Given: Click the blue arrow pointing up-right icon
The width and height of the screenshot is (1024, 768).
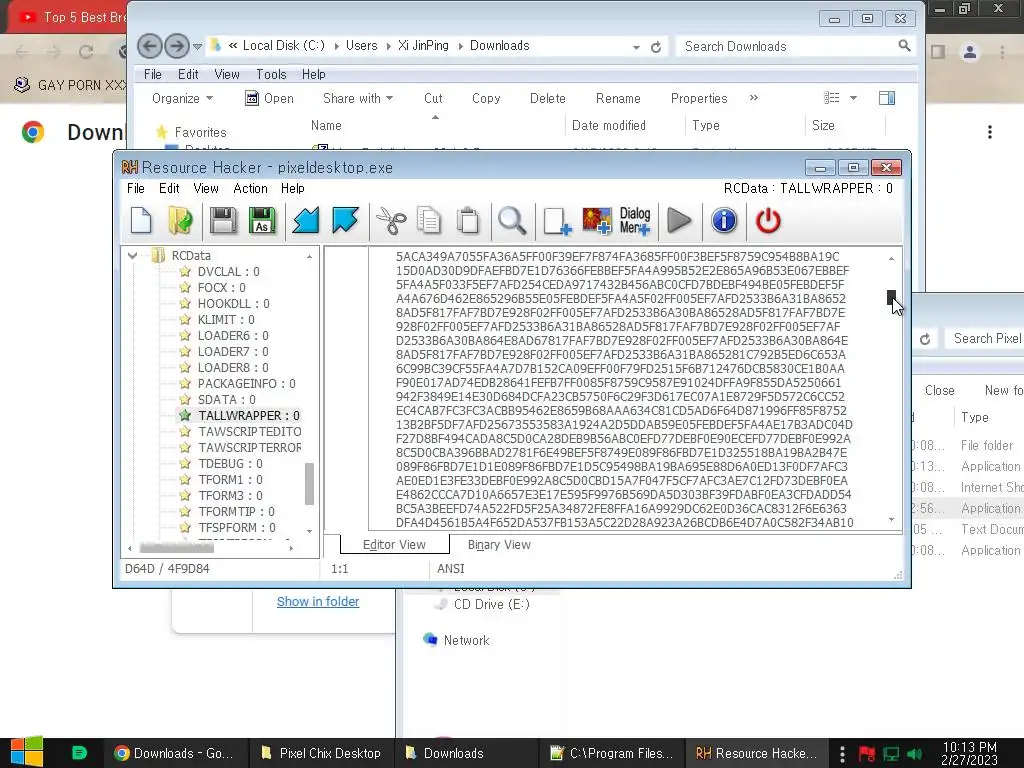Looking at the screenshot, I should (x=345, y=221).
